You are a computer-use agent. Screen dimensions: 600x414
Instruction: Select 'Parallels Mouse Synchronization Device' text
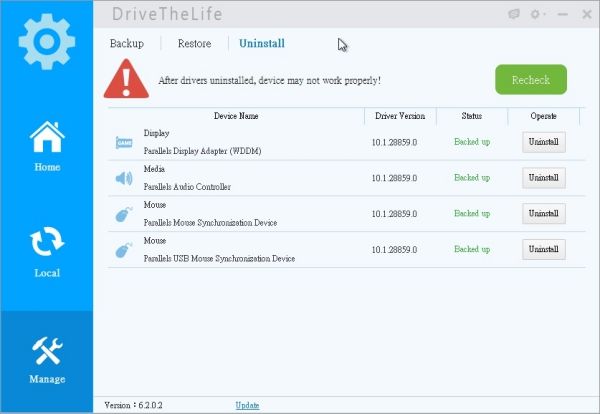(210, 223)
